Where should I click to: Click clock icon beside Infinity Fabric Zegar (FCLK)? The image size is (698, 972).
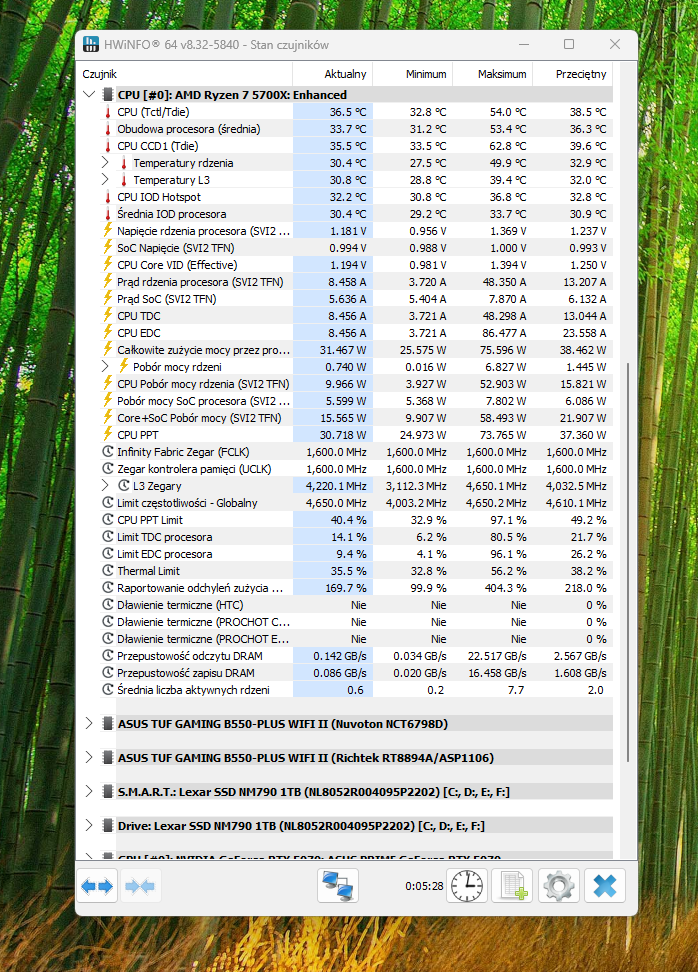(x=108, y=451)
